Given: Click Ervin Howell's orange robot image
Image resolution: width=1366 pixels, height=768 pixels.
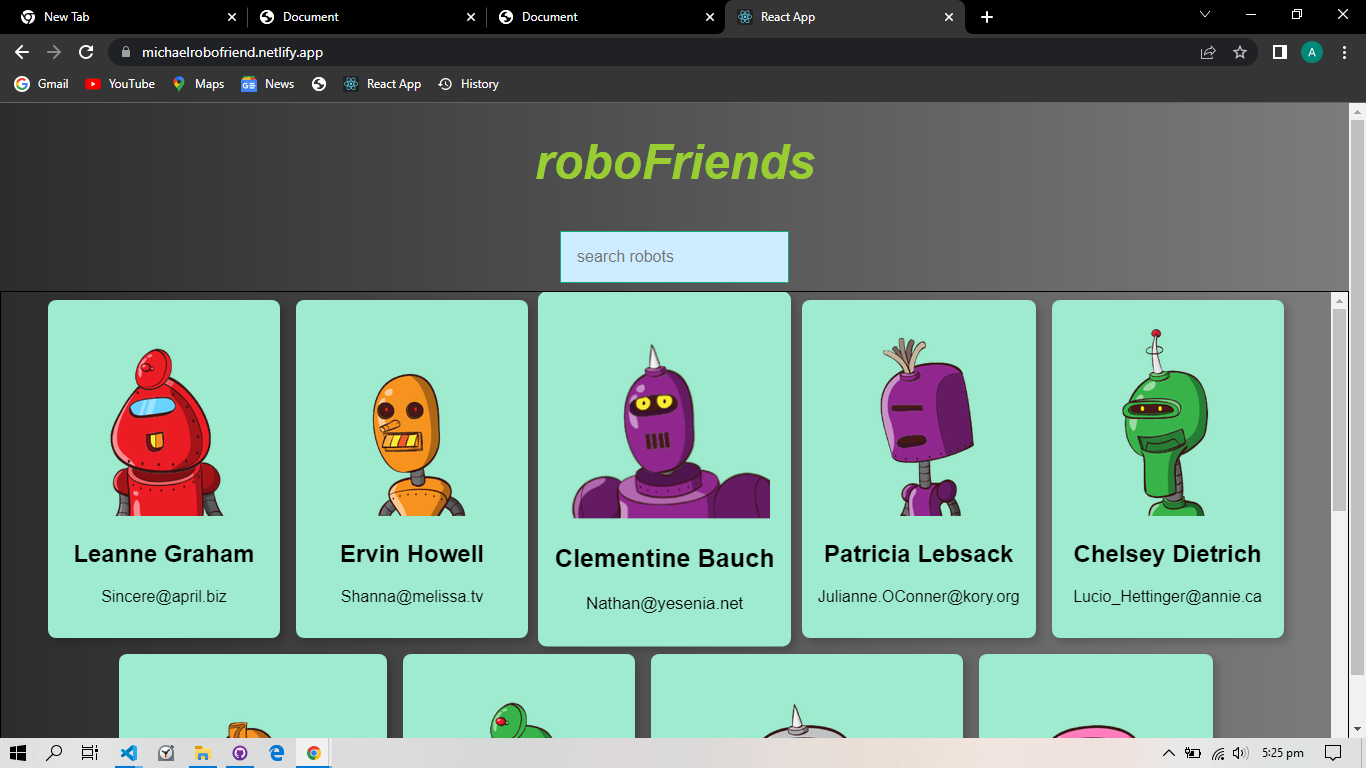Looking at the screenshot, I should click(412, 444).
